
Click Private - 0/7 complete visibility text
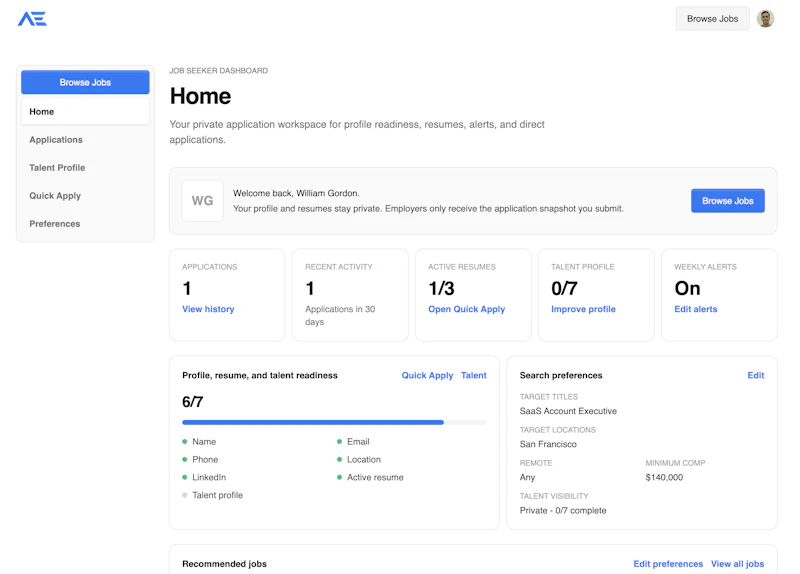pyautogui.click(x=563, y=511)
